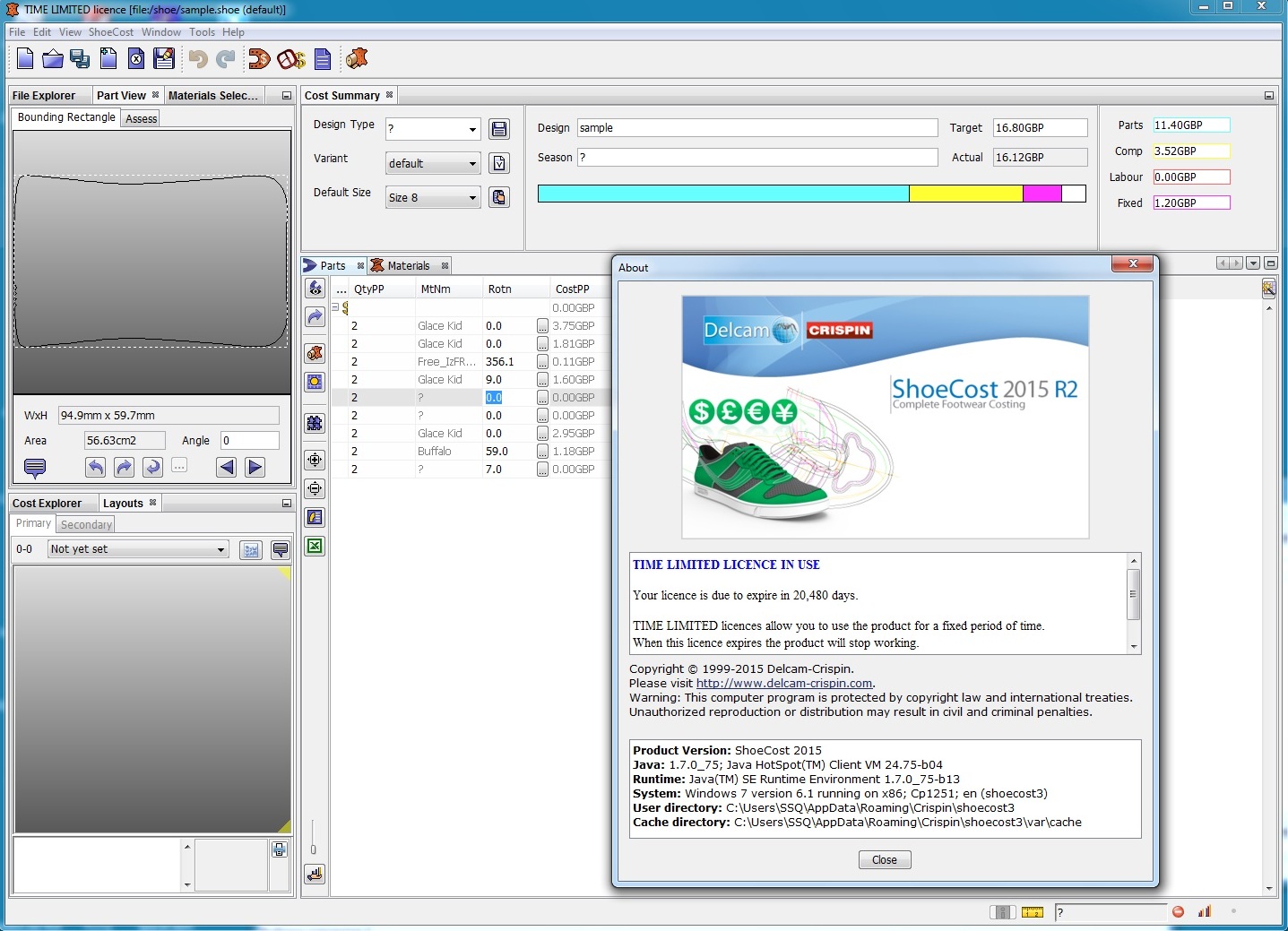Click the blue report document icon

[x=323, y=59]
